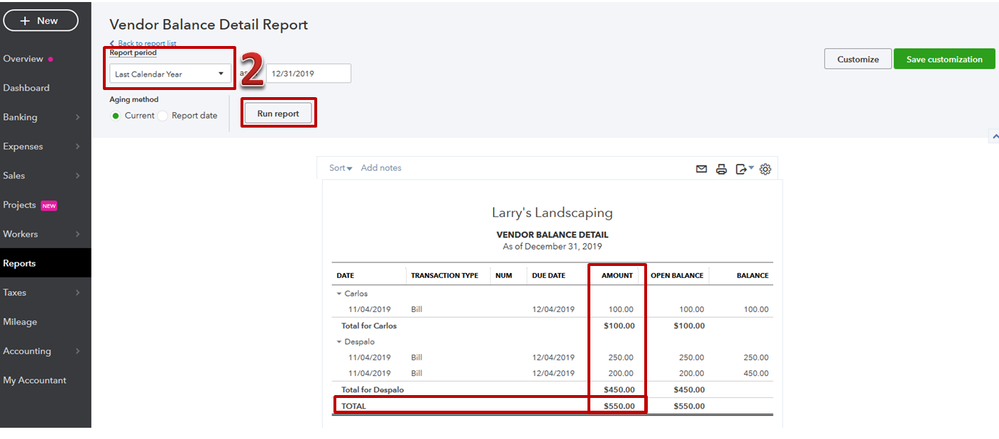Click the collapse header arrow on right edge
The image size is (999, 439).
pyautogui.click(x=994, y=136)
